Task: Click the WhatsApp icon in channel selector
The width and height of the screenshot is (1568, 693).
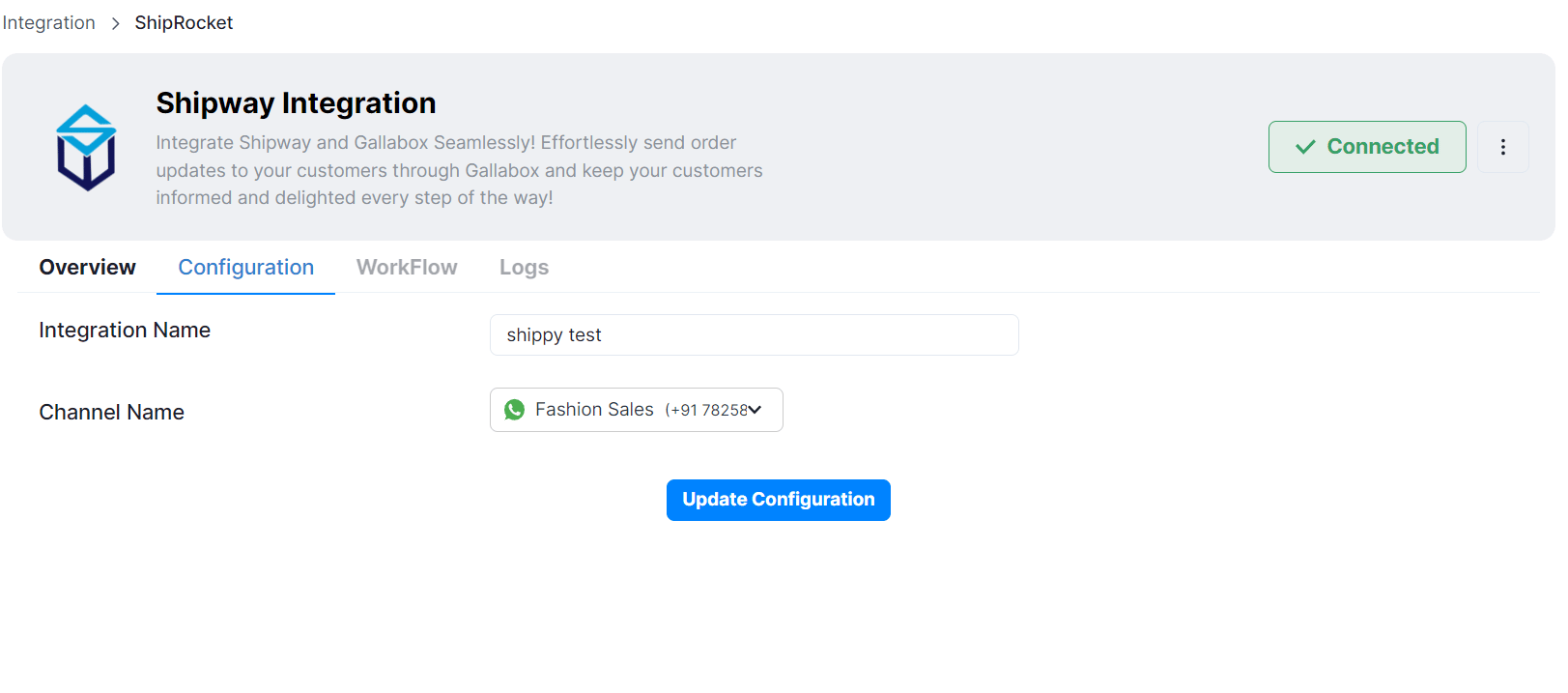Action: coord(515,410)
